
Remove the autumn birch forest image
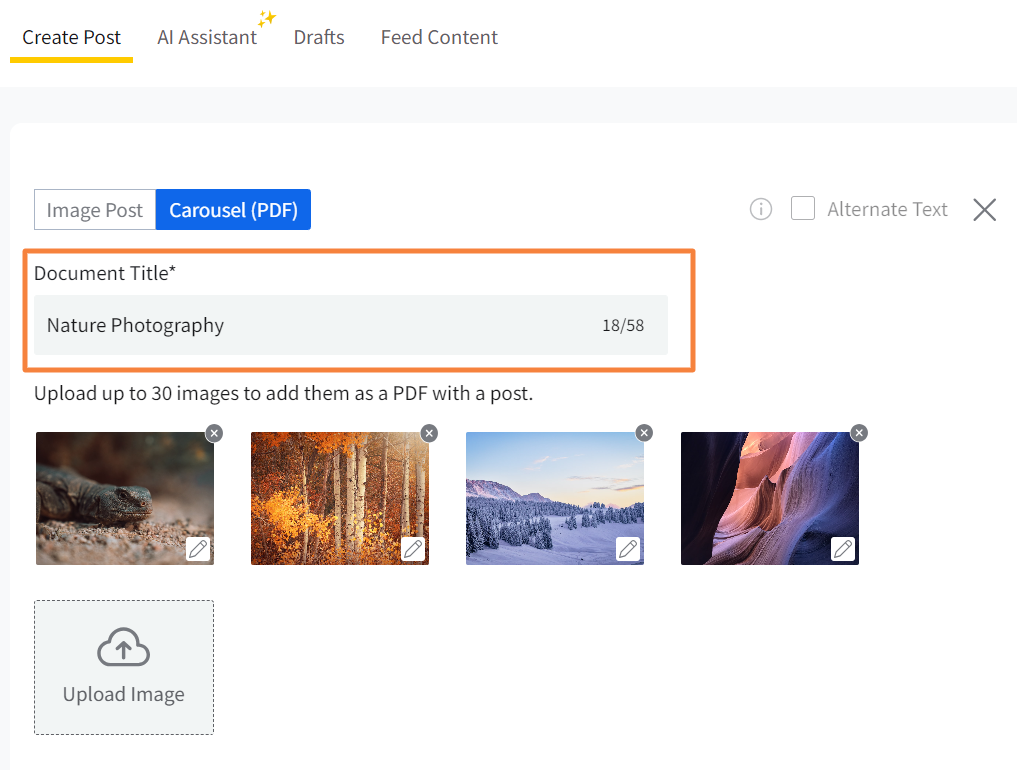[429, 433]
